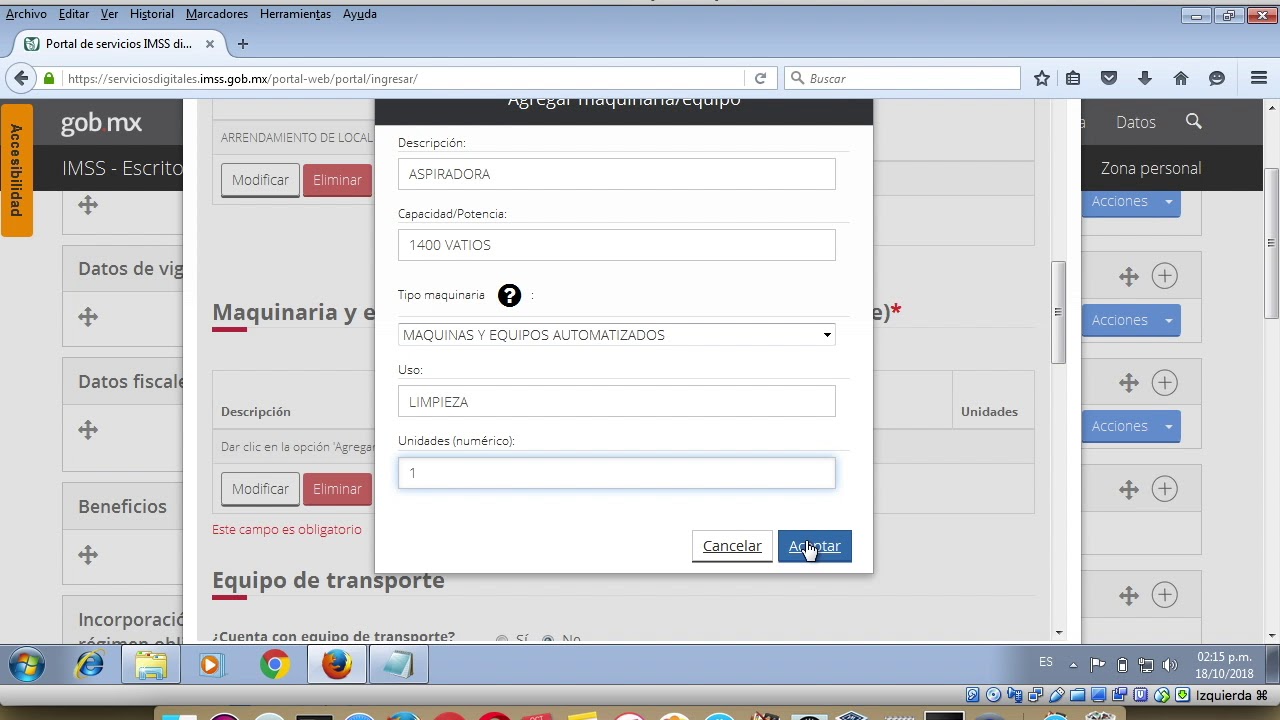This screenshot has height=720, width=1280.
Task: Click the volume speaker tray icon
Action: 1171,665
